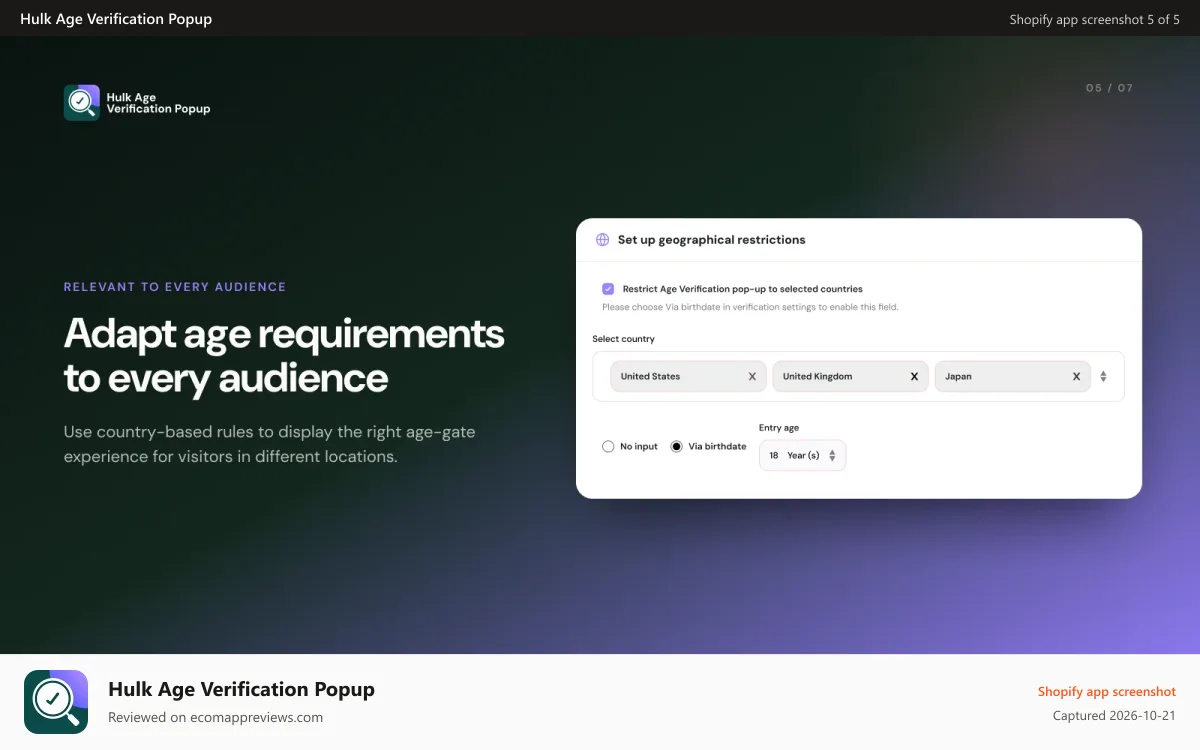Click the Adapt age requirements headline

pos(284,355)
